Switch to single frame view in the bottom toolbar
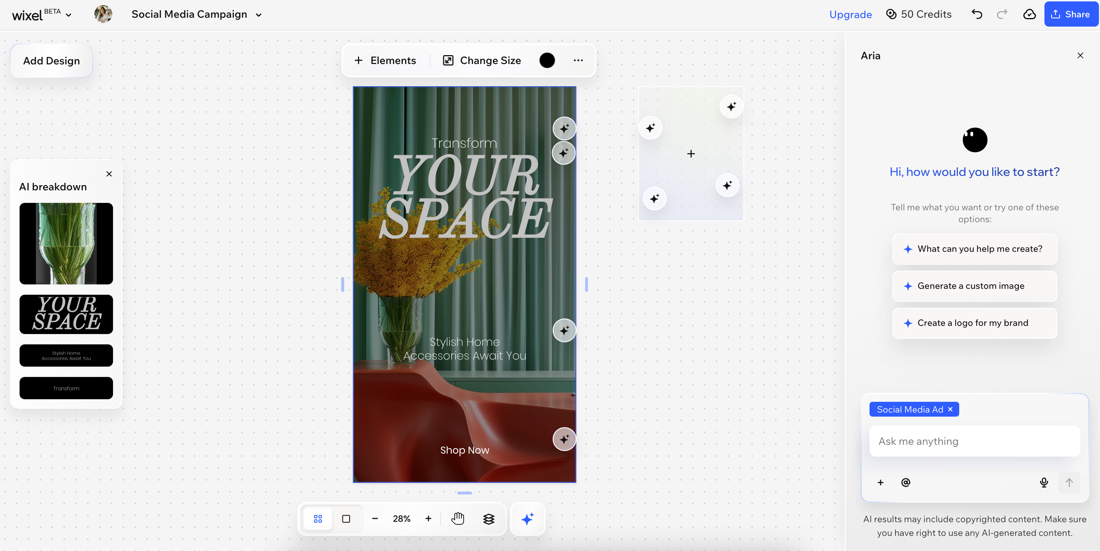Image resolution: width=1100 pixels, height=551 pixels. pyautogui.click(x=346, y=519)
